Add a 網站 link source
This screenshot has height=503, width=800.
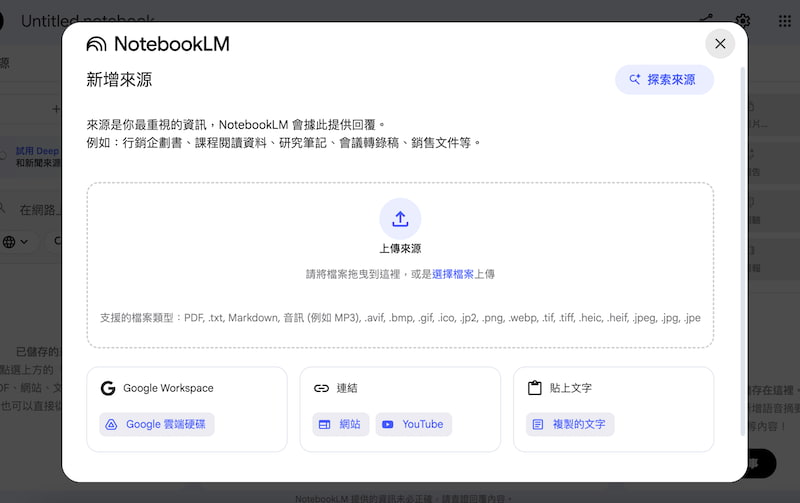340,424
